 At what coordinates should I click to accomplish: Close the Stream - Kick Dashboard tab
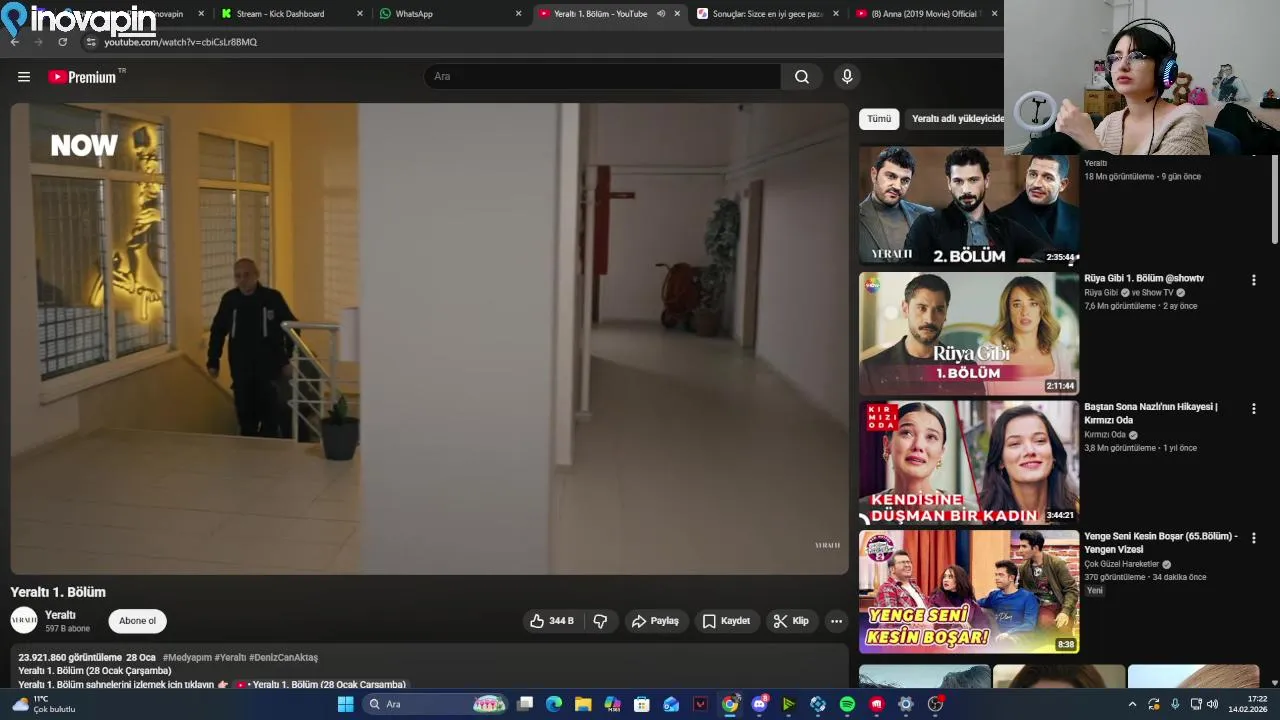[x=360, y=14]
